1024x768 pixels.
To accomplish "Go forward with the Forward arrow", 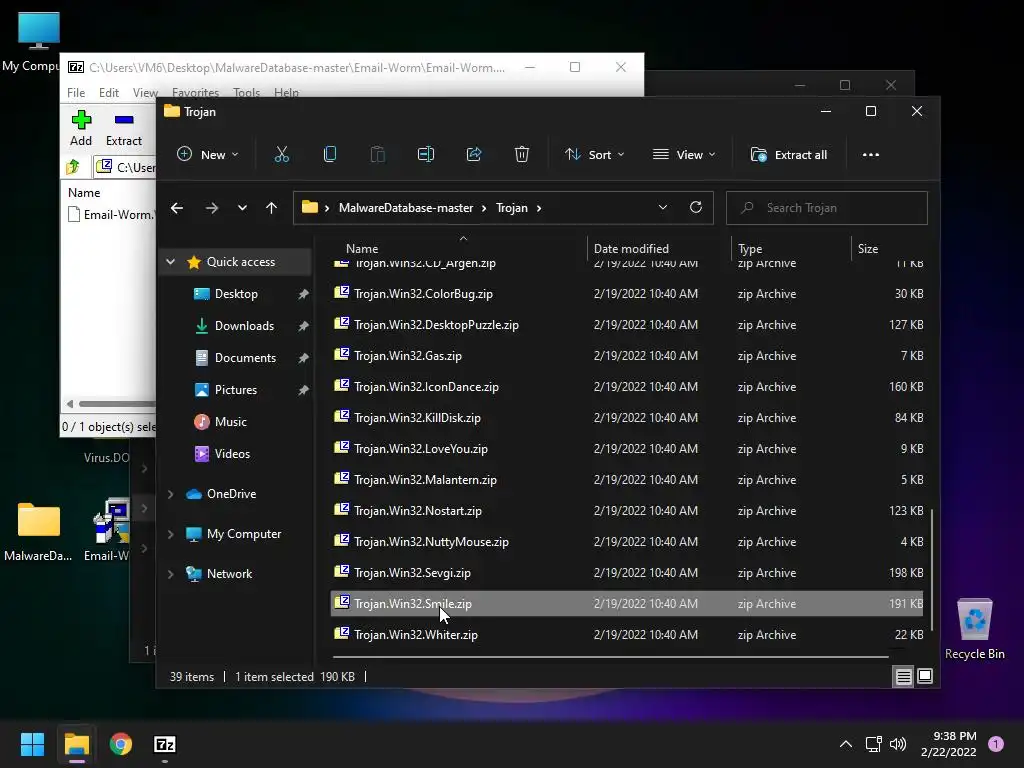I will [212, 208].
